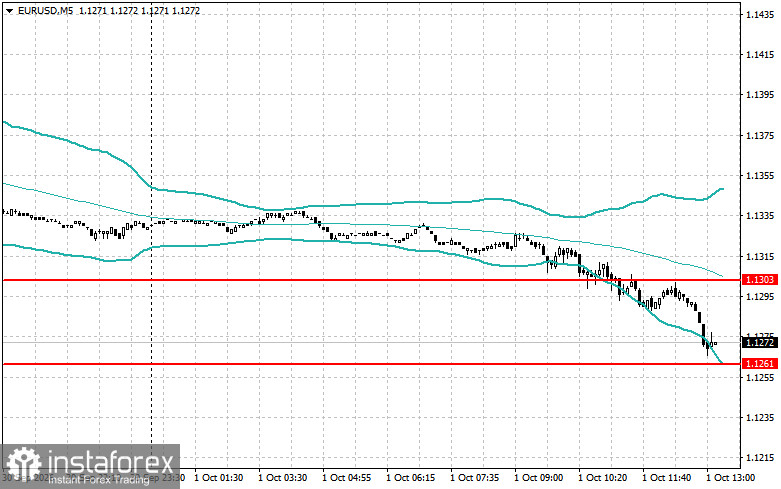Click the latest candlestick near 1.1272

click(715, 343)
